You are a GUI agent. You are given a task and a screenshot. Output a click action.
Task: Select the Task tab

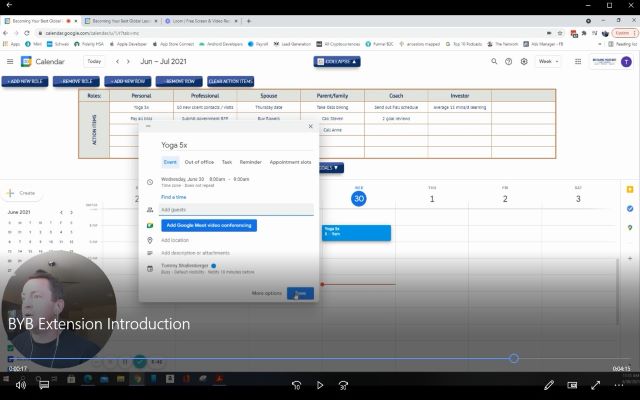(227, 162)
